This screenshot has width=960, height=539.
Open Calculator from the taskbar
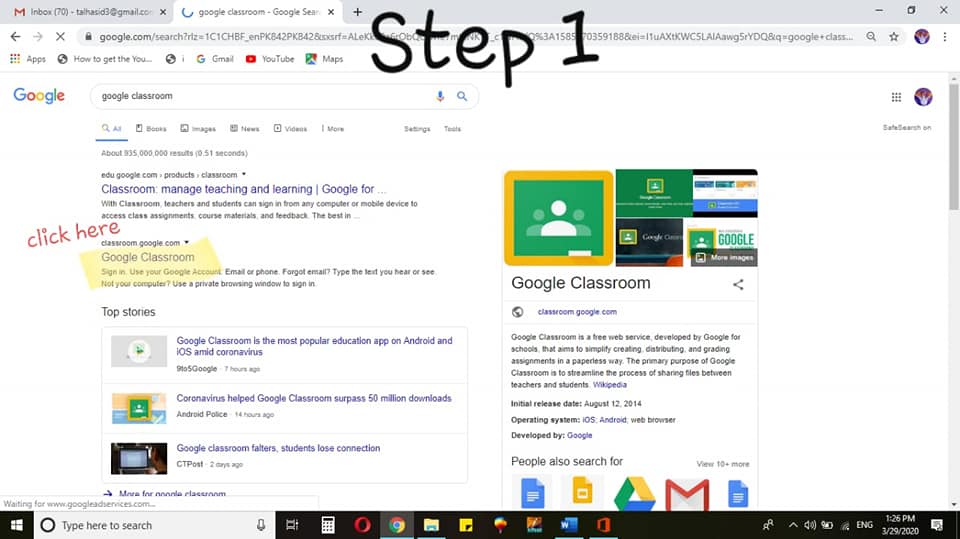tap(328, 526)
